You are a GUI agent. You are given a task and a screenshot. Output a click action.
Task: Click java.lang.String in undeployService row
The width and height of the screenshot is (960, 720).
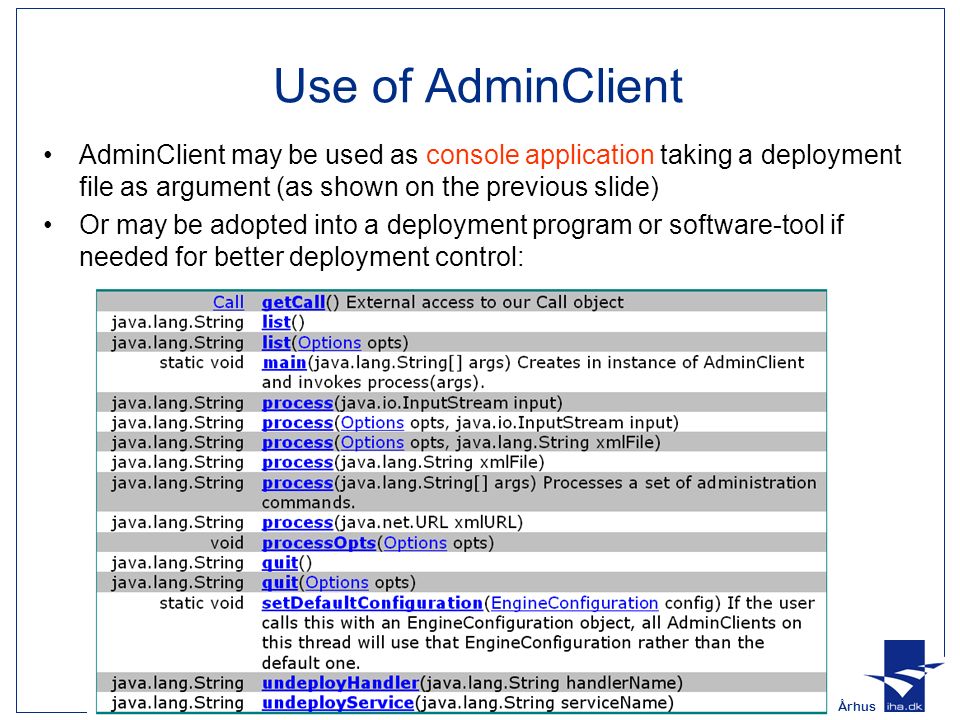[x=178, y=703]
